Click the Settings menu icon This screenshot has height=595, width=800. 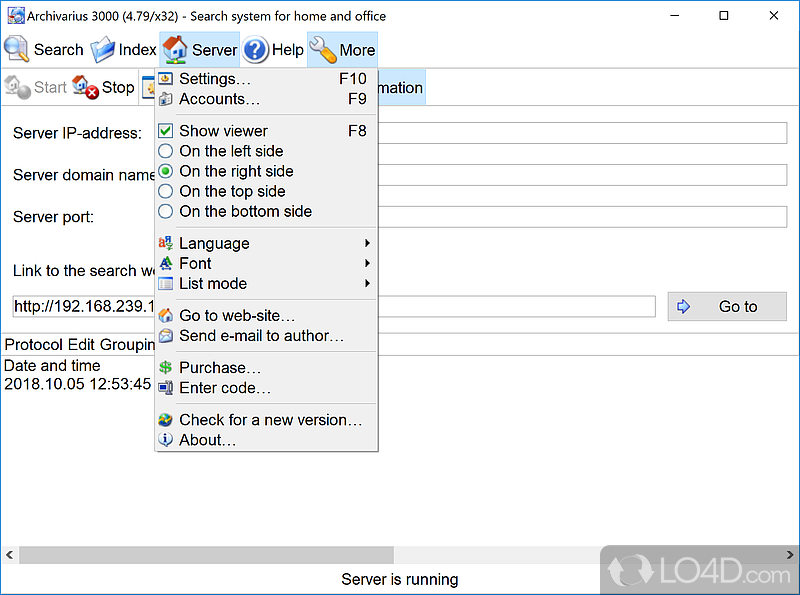pyautogui.click(x=165, y=79)
